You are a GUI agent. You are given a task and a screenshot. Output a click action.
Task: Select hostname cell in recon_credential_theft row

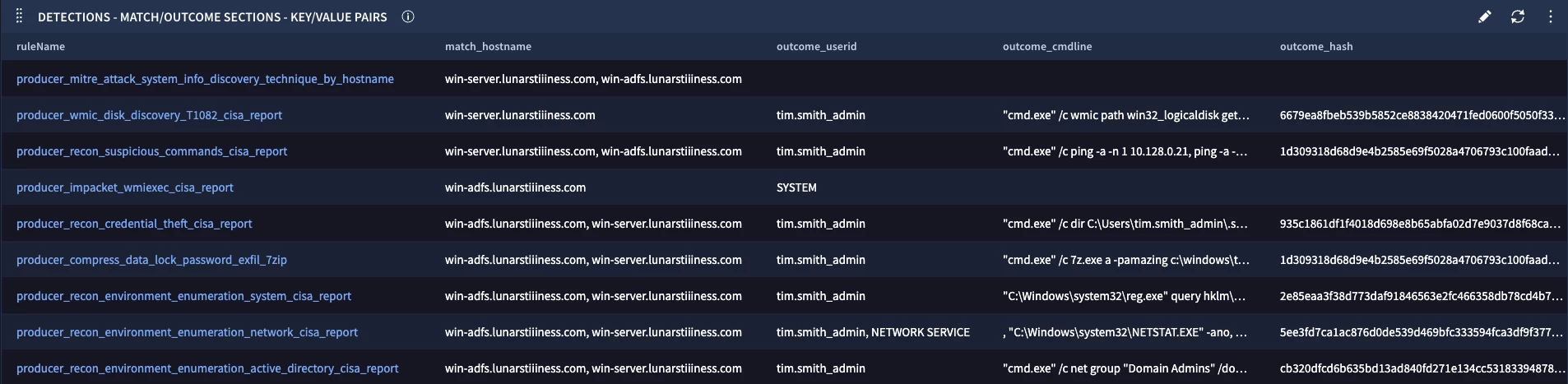[x=593, y=224]
